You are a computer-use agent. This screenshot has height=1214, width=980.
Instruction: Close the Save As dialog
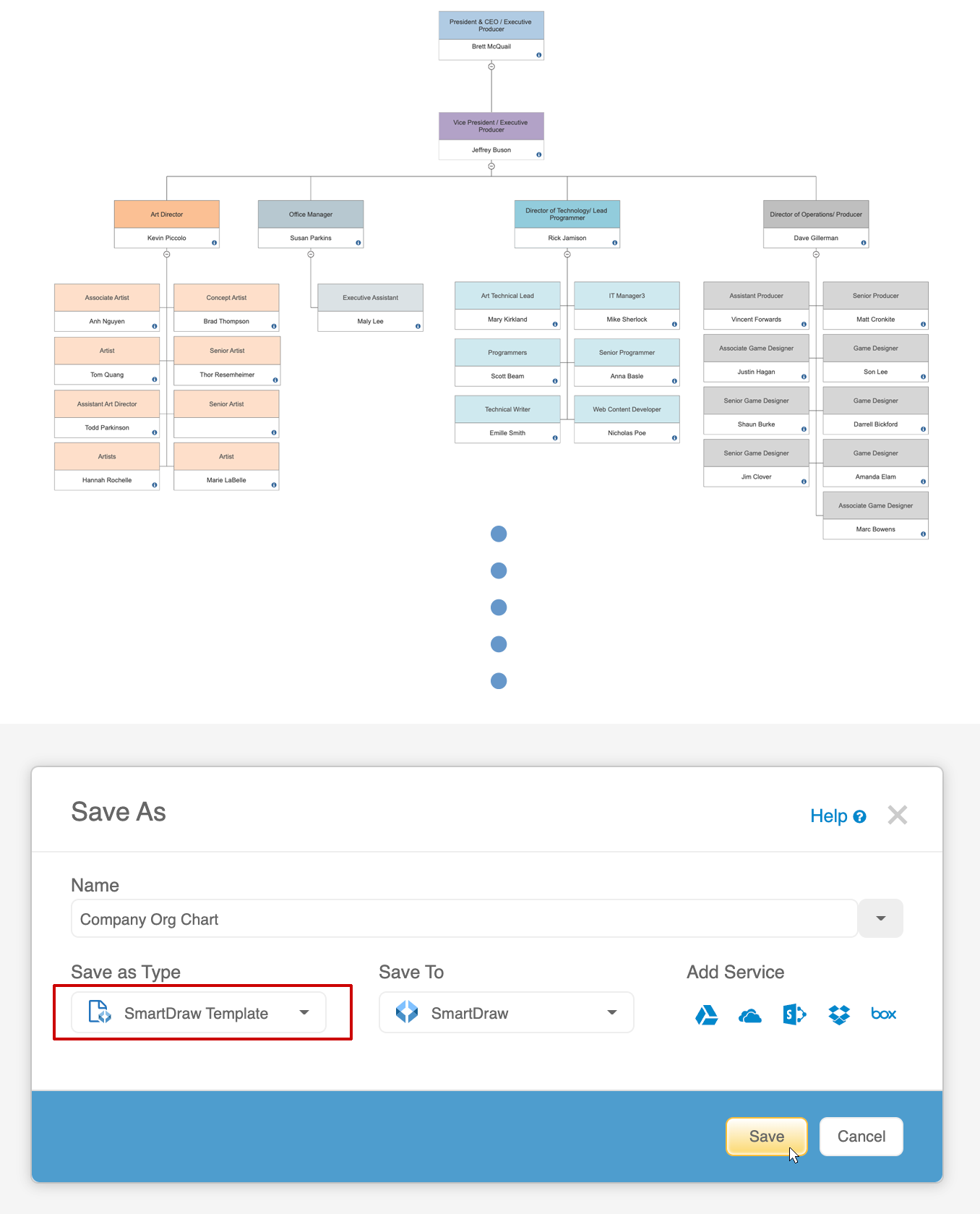coord(897,816)
